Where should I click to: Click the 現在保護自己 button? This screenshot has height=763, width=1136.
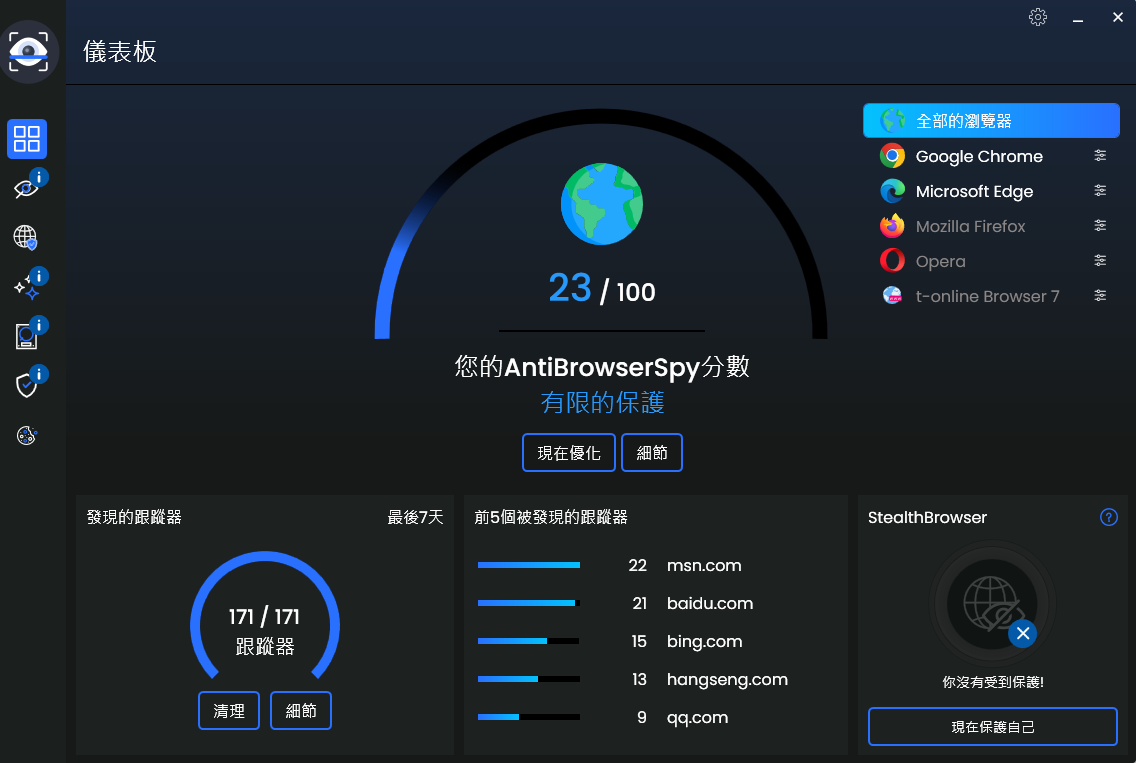click(993, 727)
